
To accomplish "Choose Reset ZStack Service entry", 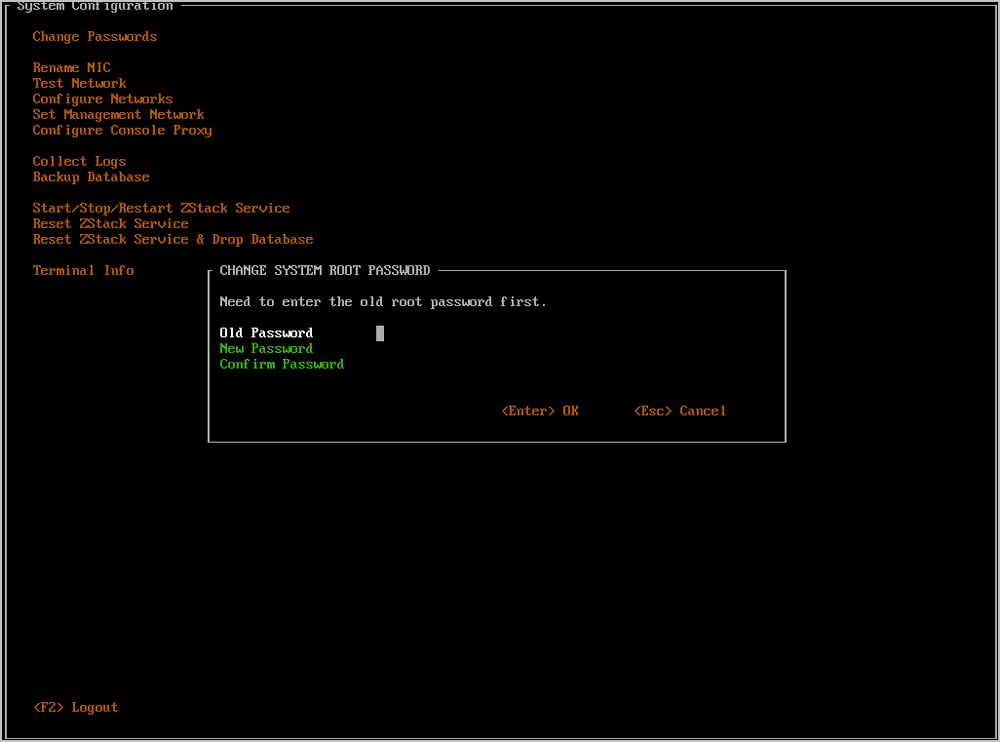I will click(110, 224).
